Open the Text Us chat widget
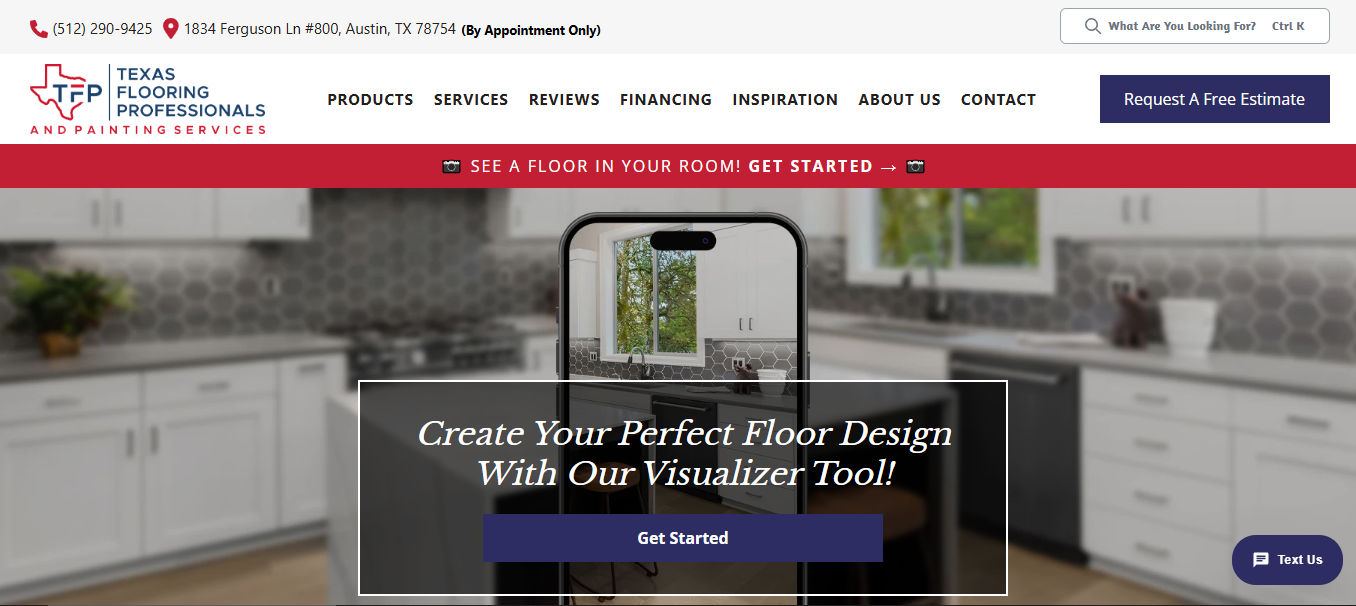This screenshot has width=1356, height=606. click(1287, 560)
